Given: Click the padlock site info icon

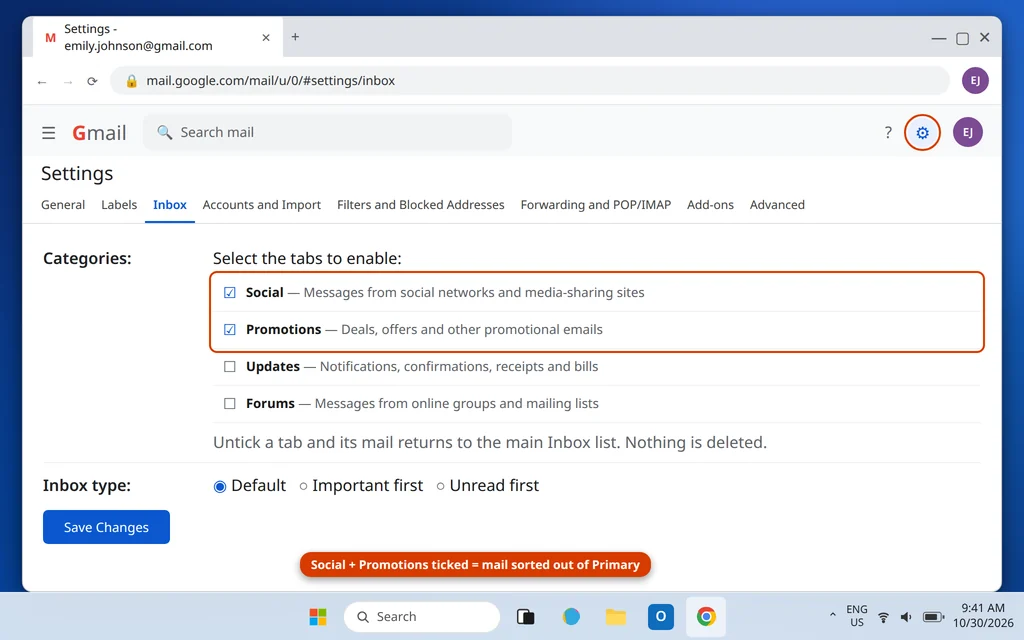Looking at the screenshot, I should tap(131, 80).
